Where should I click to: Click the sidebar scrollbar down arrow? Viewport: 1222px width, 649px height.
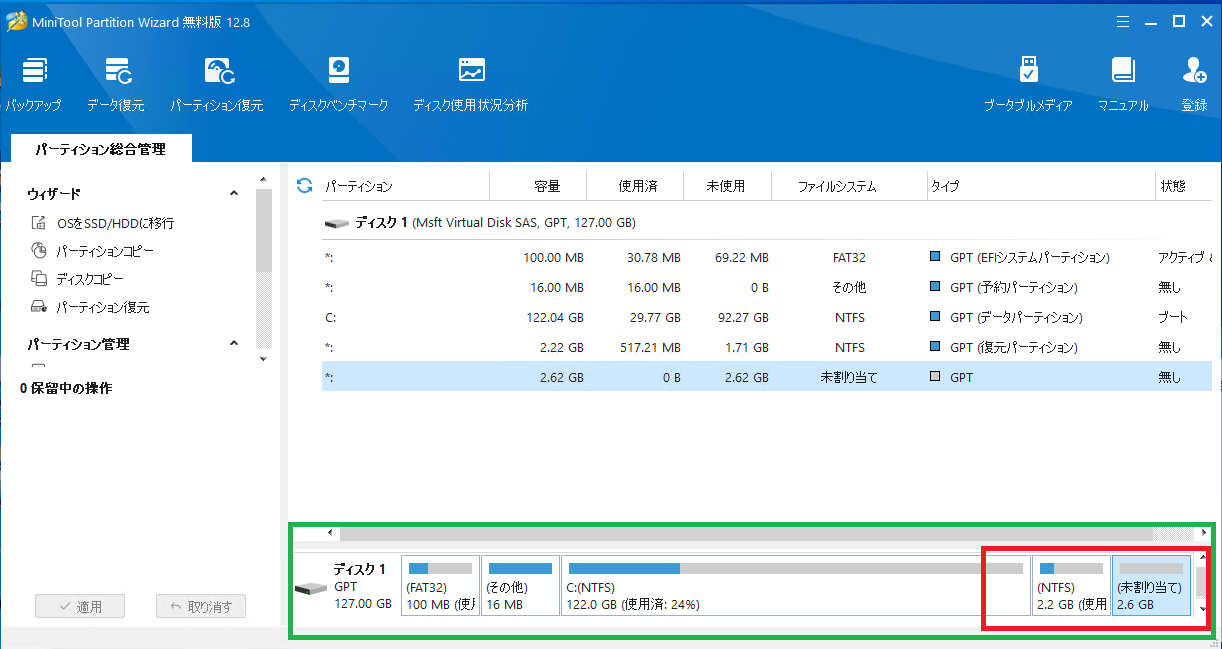[264, 358]
